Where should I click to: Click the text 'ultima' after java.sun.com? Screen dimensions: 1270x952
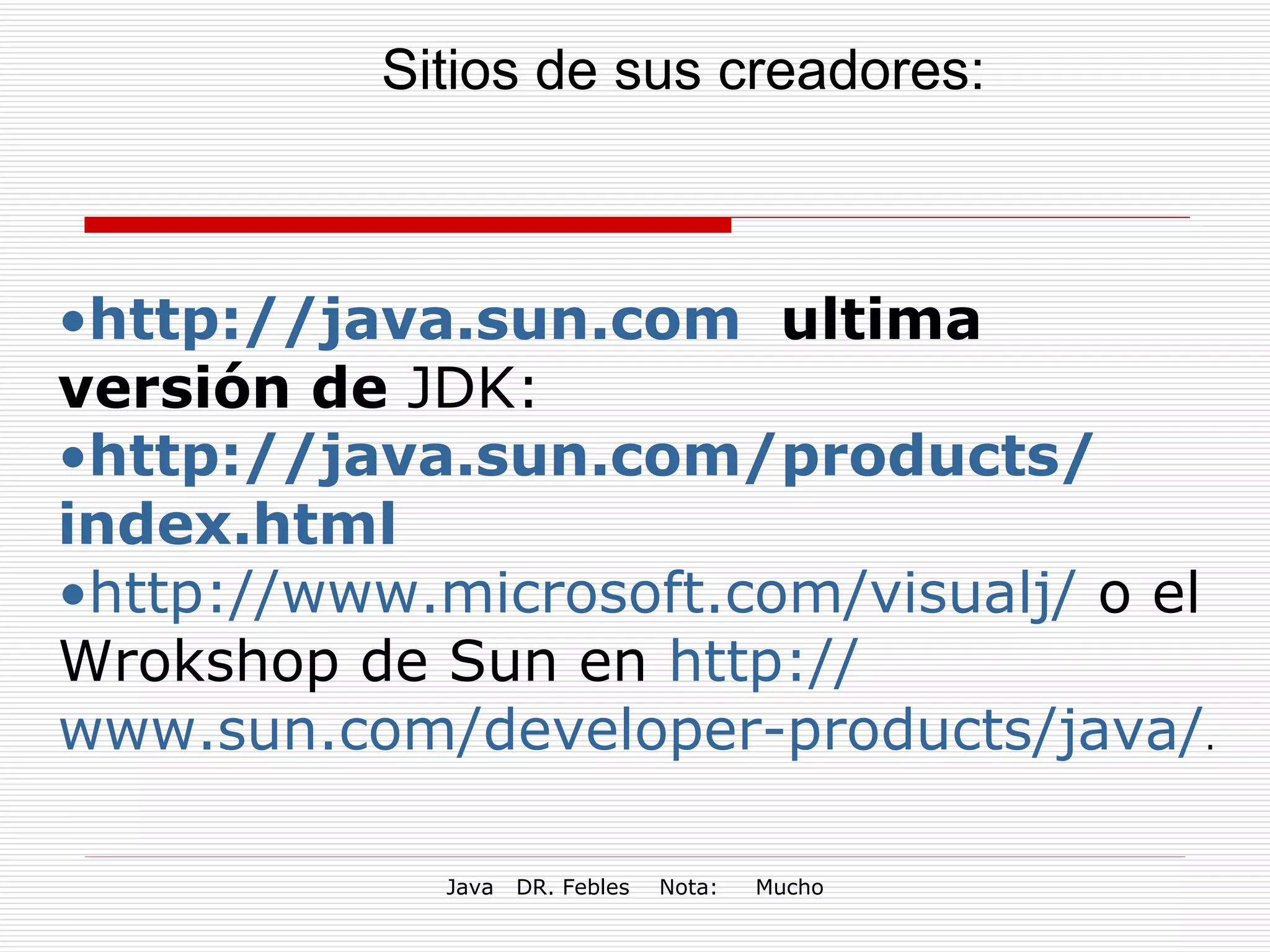point(881,320)
